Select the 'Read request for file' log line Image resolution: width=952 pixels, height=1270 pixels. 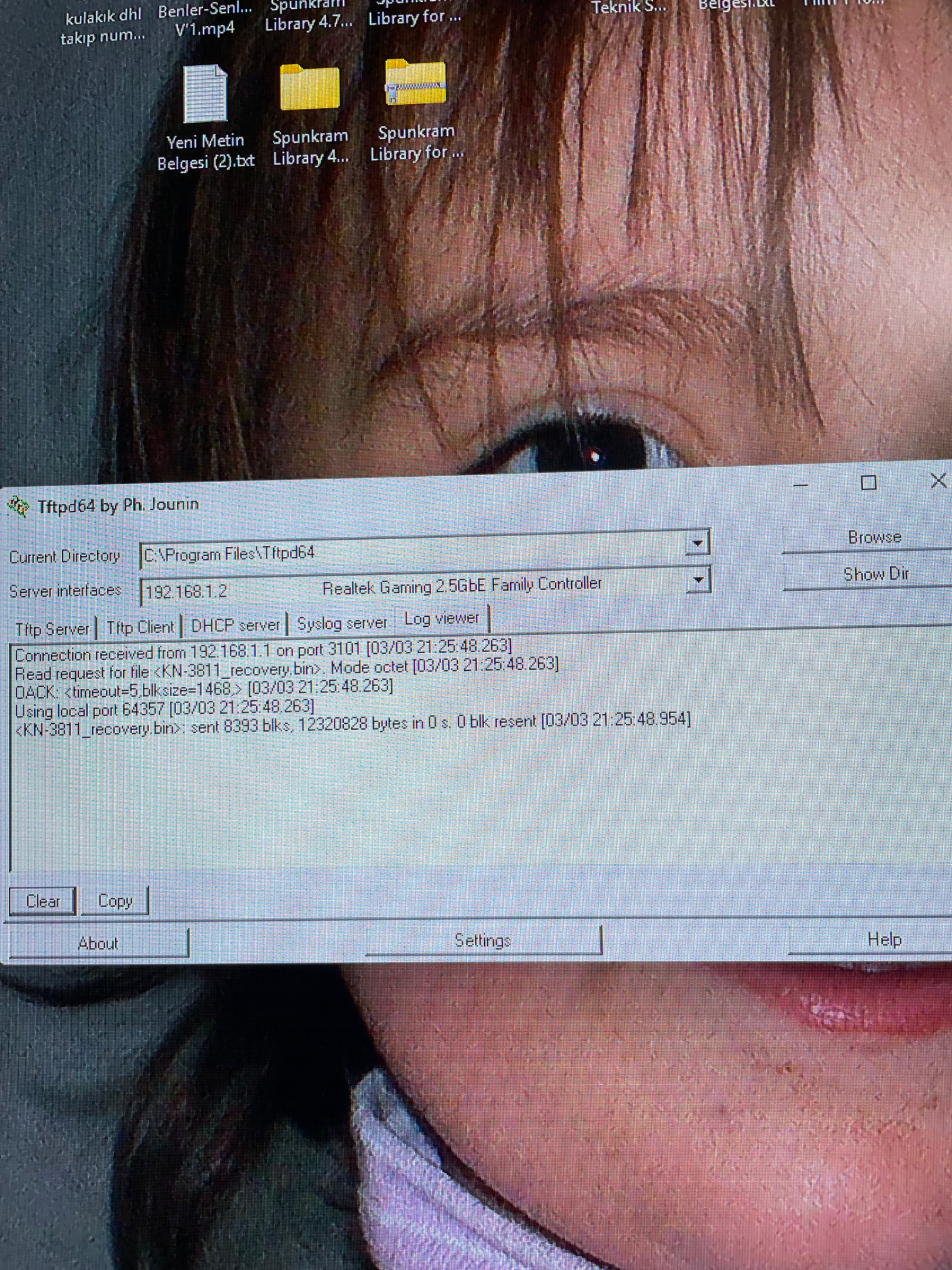coord(286,669)
